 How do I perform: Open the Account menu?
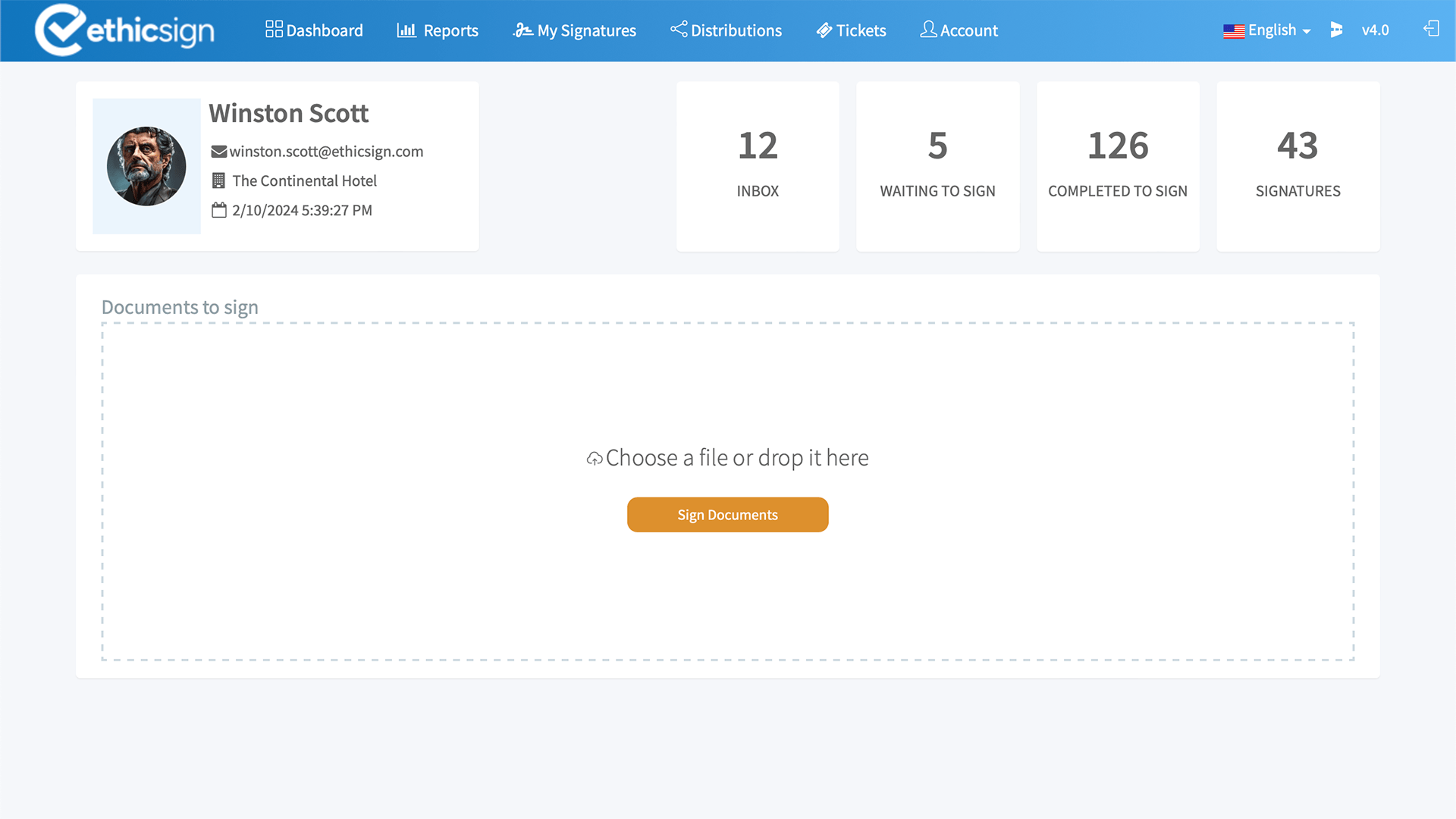(959, 30)
